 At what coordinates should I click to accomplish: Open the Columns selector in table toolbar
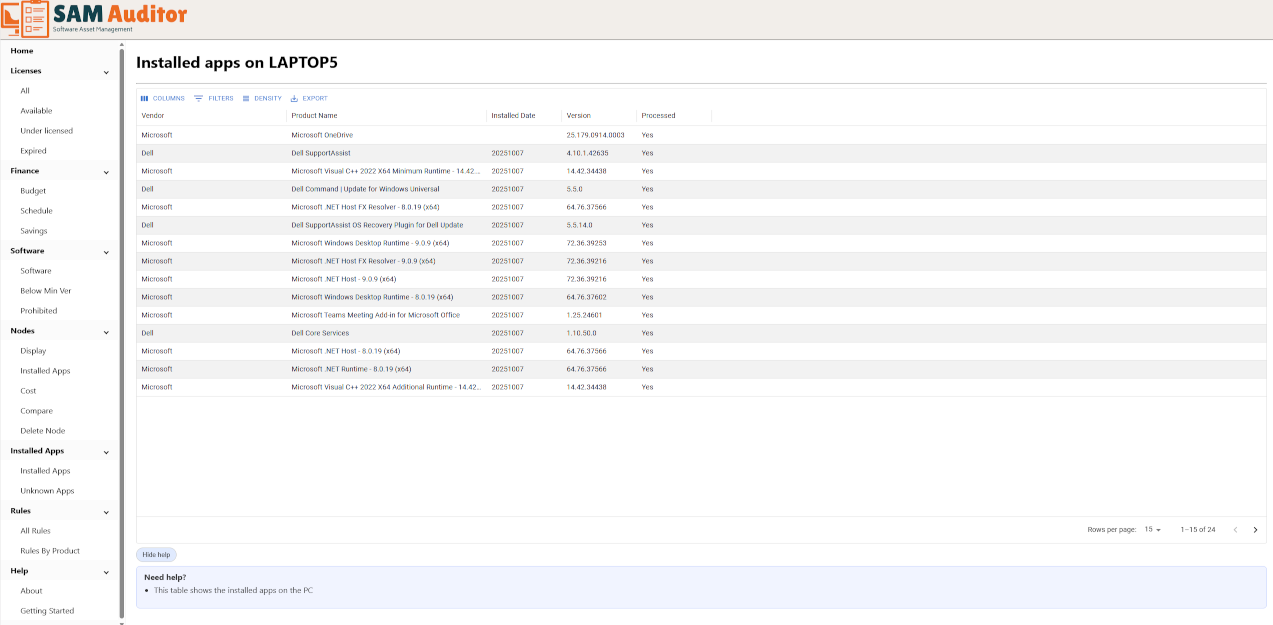point(163,98)
